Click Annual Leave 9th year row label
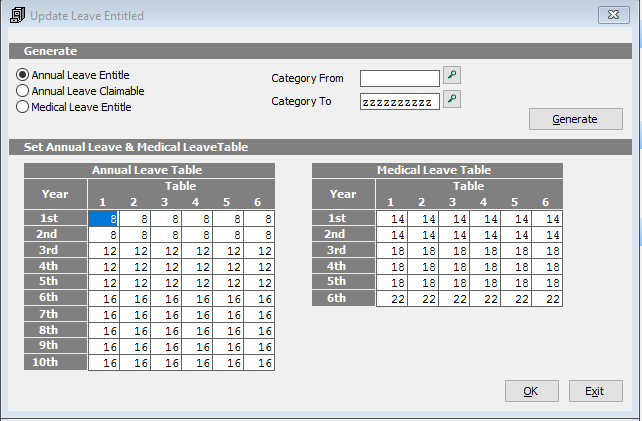 pyautogui.click(x=55, y=346)
